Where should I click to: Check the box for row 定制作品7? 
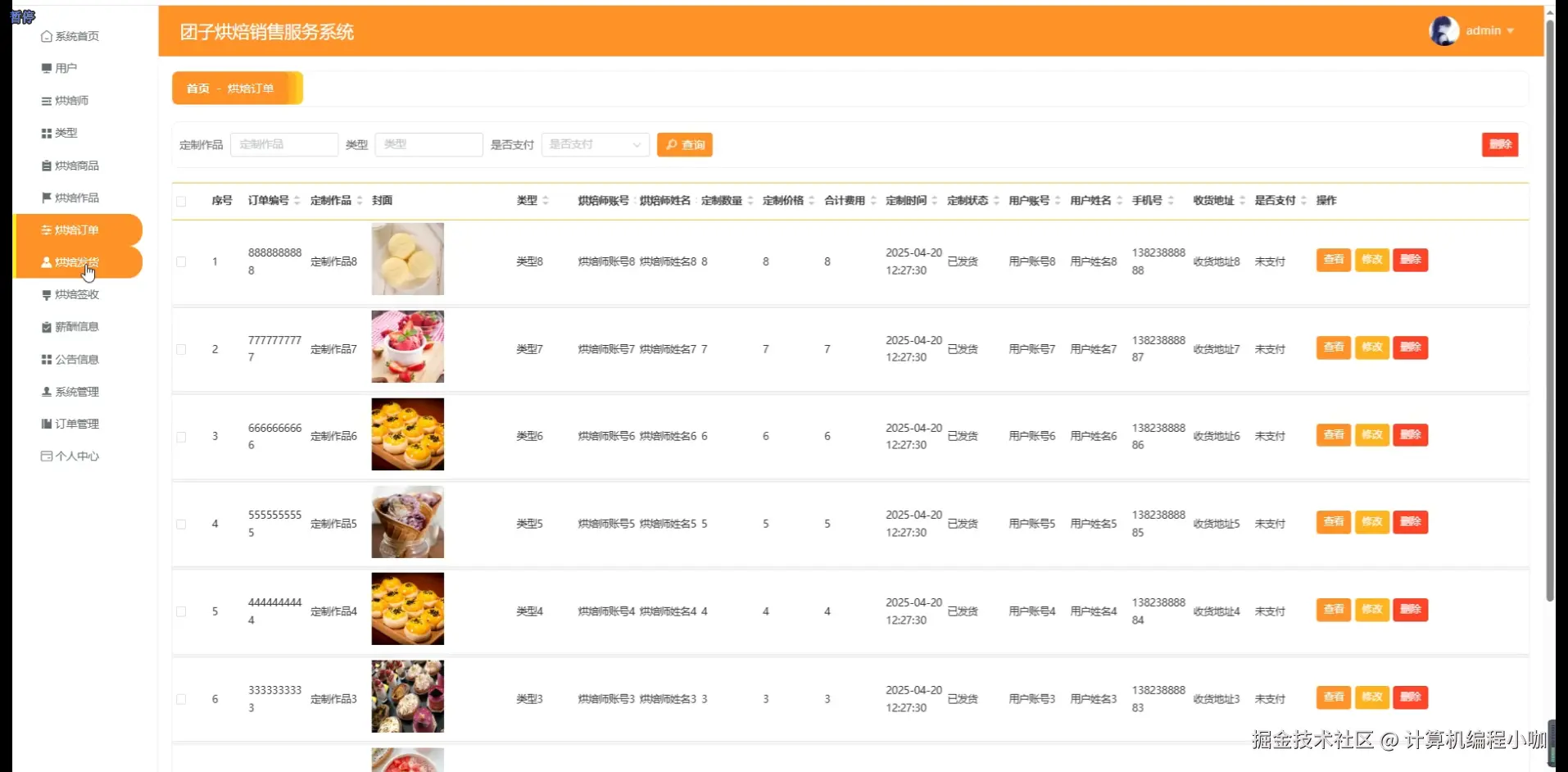click(x=181, y=349)
